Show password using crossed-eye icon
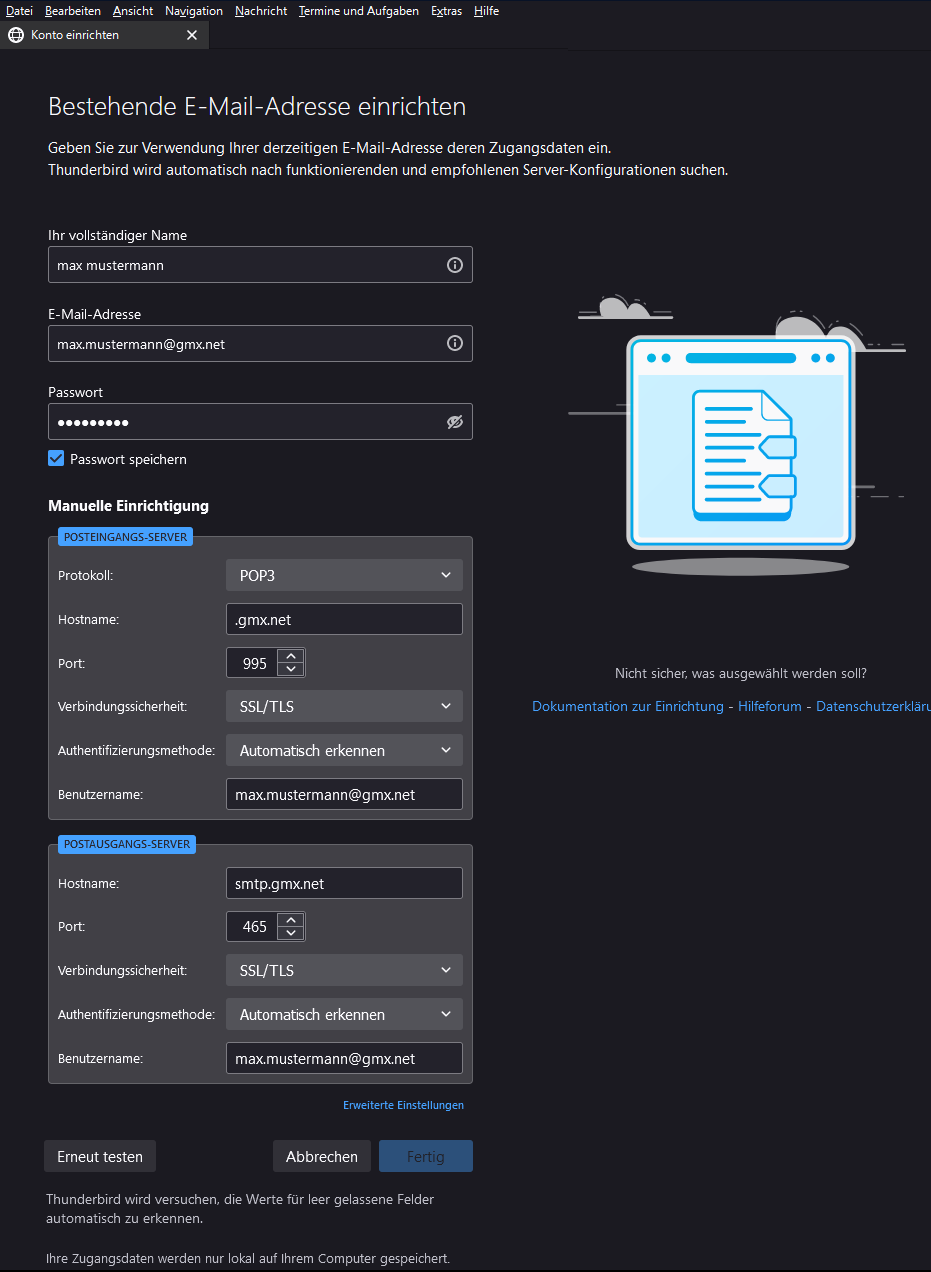The image size is (931, 1272). (454, 422)
